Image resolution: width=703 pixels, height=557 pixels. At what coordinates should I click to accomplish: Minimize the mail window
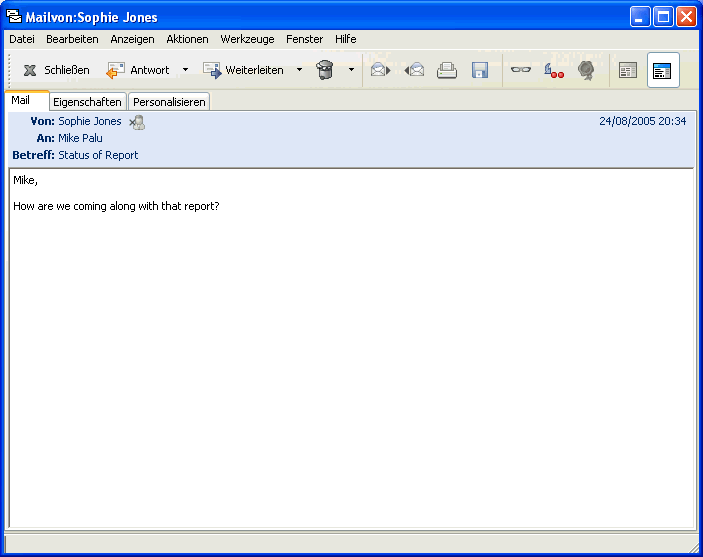[x=640, y=17]
